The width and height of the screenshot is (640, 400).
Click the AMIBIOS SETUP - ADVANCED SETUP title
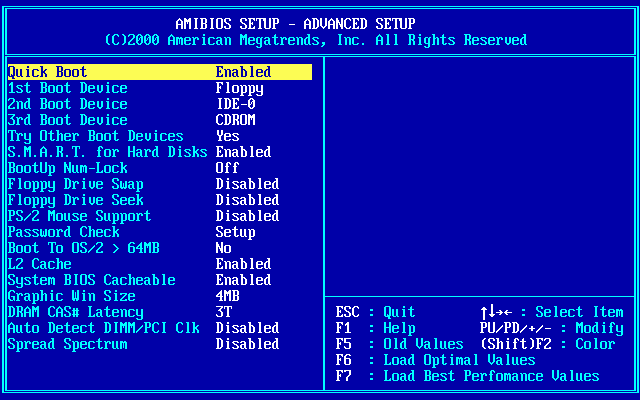click(x=296, y=24)
